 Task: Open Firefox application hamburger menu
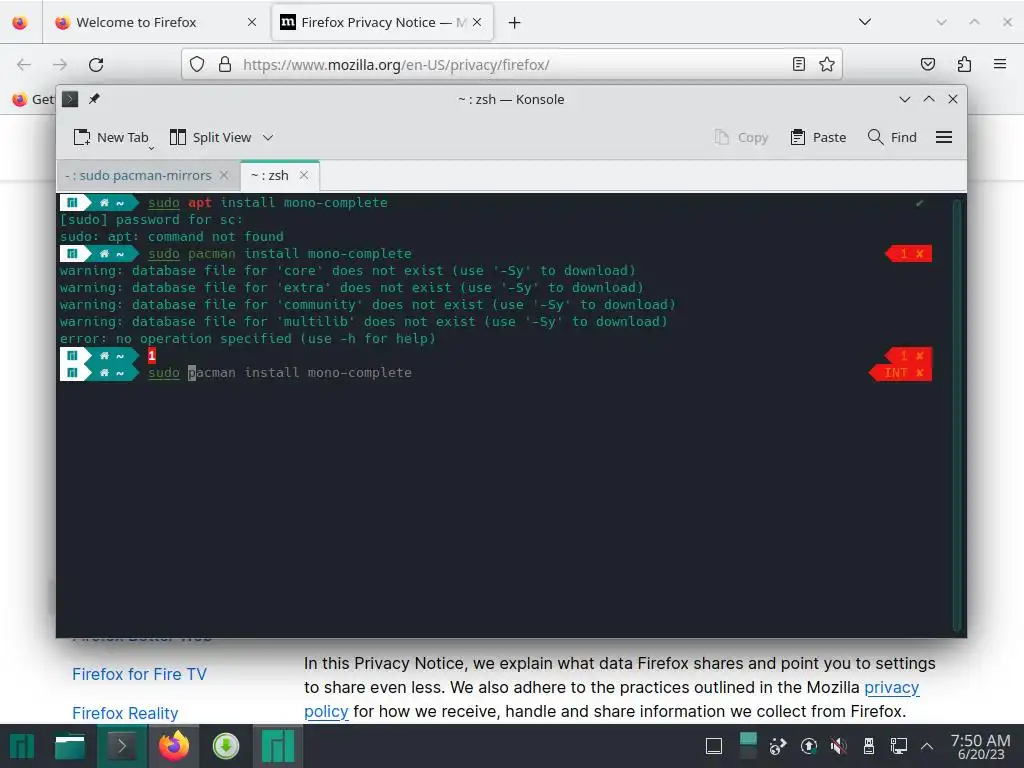[x=1000, y=64]
